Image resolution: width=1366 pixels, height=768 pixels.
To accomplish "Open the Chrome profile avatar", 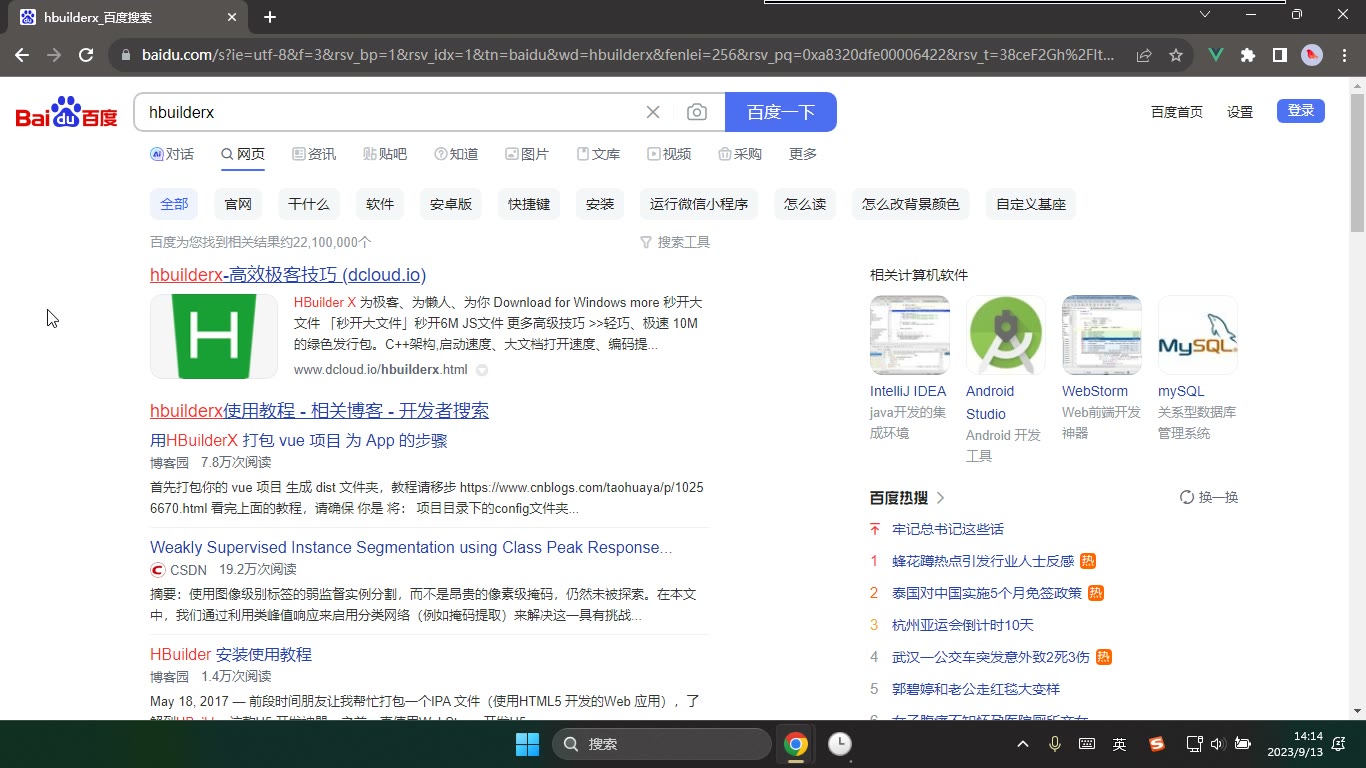I will (x=1312, y=55).
